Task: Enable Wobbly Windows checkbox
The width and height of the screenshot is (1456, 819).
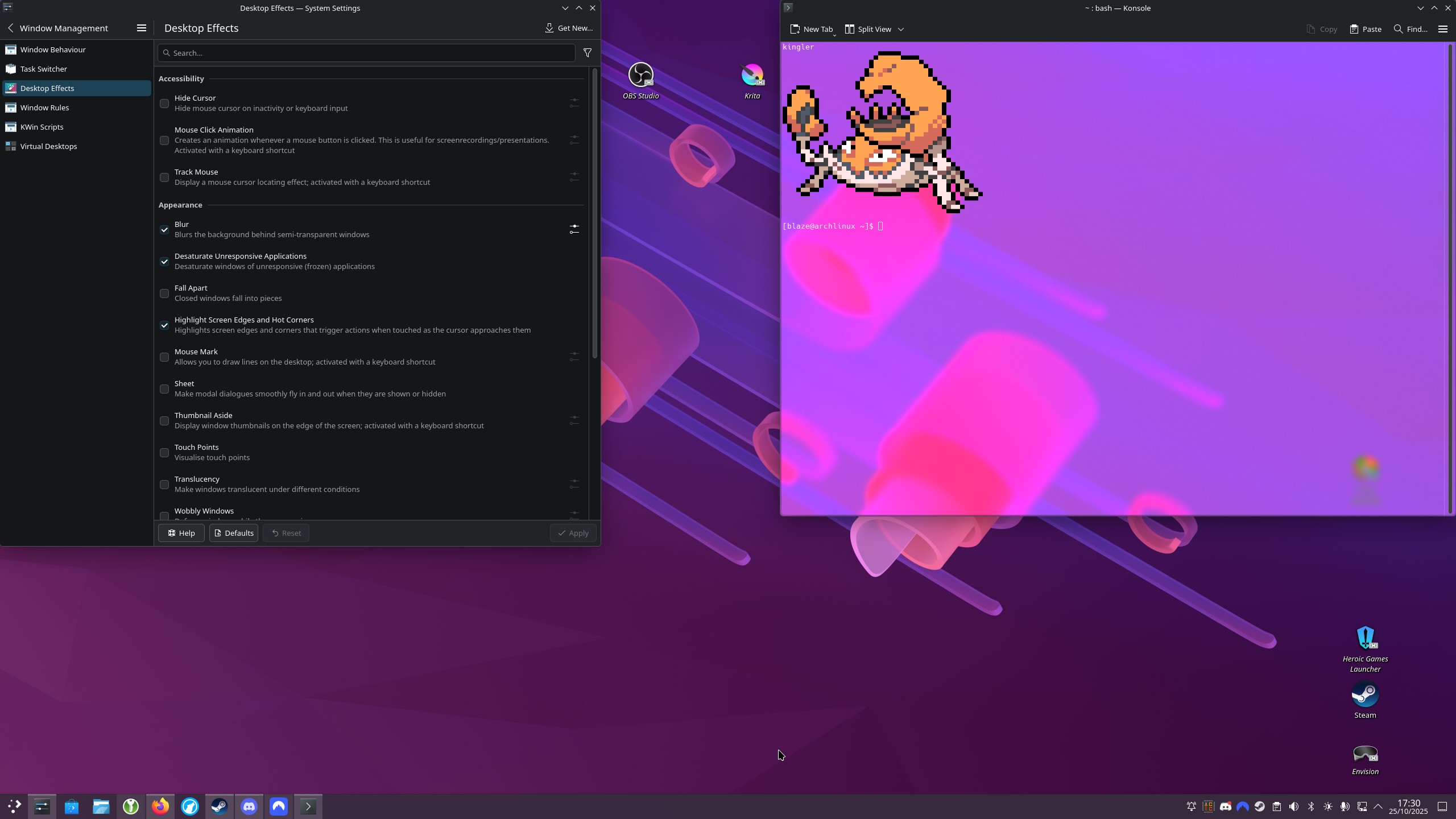Action: (164, 515)
